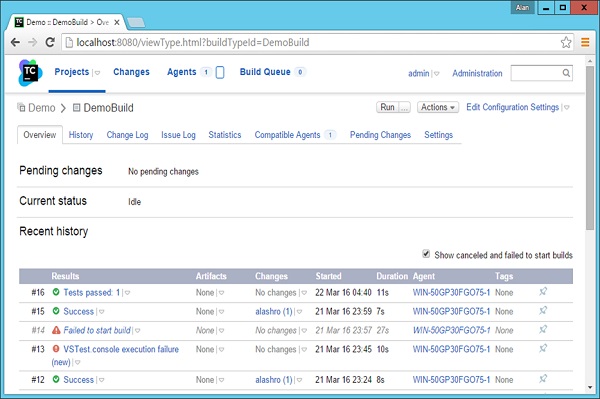Open the Settings tab

click(439, 135)
